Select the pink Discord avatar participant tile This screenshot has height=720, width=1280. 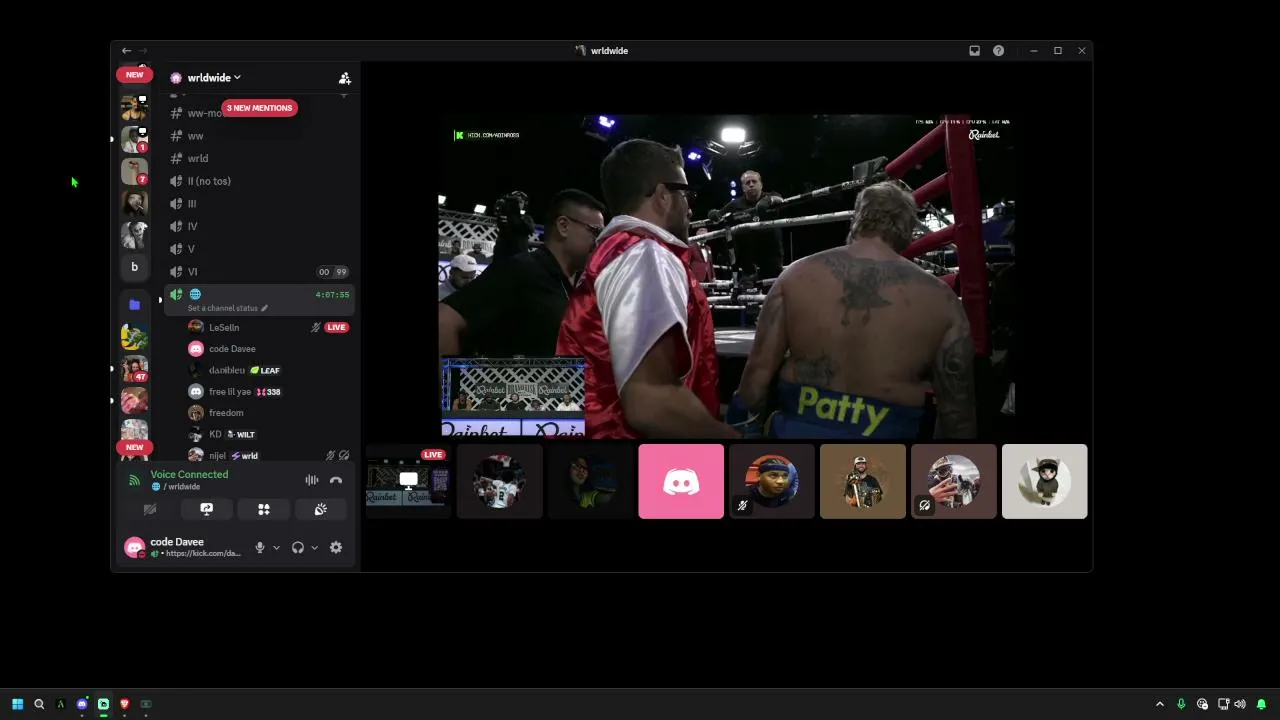point(681,482)
